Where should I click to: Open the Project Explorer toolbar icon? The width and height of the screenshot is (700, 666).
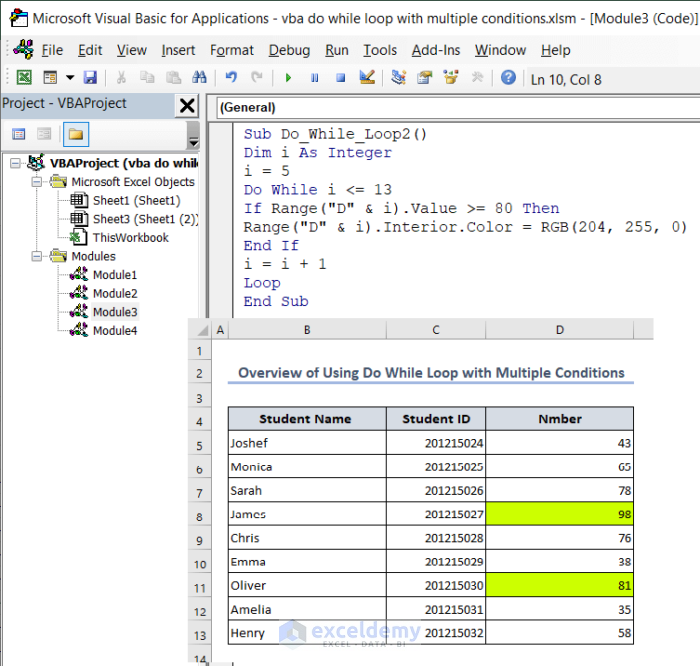pos(398,78)
